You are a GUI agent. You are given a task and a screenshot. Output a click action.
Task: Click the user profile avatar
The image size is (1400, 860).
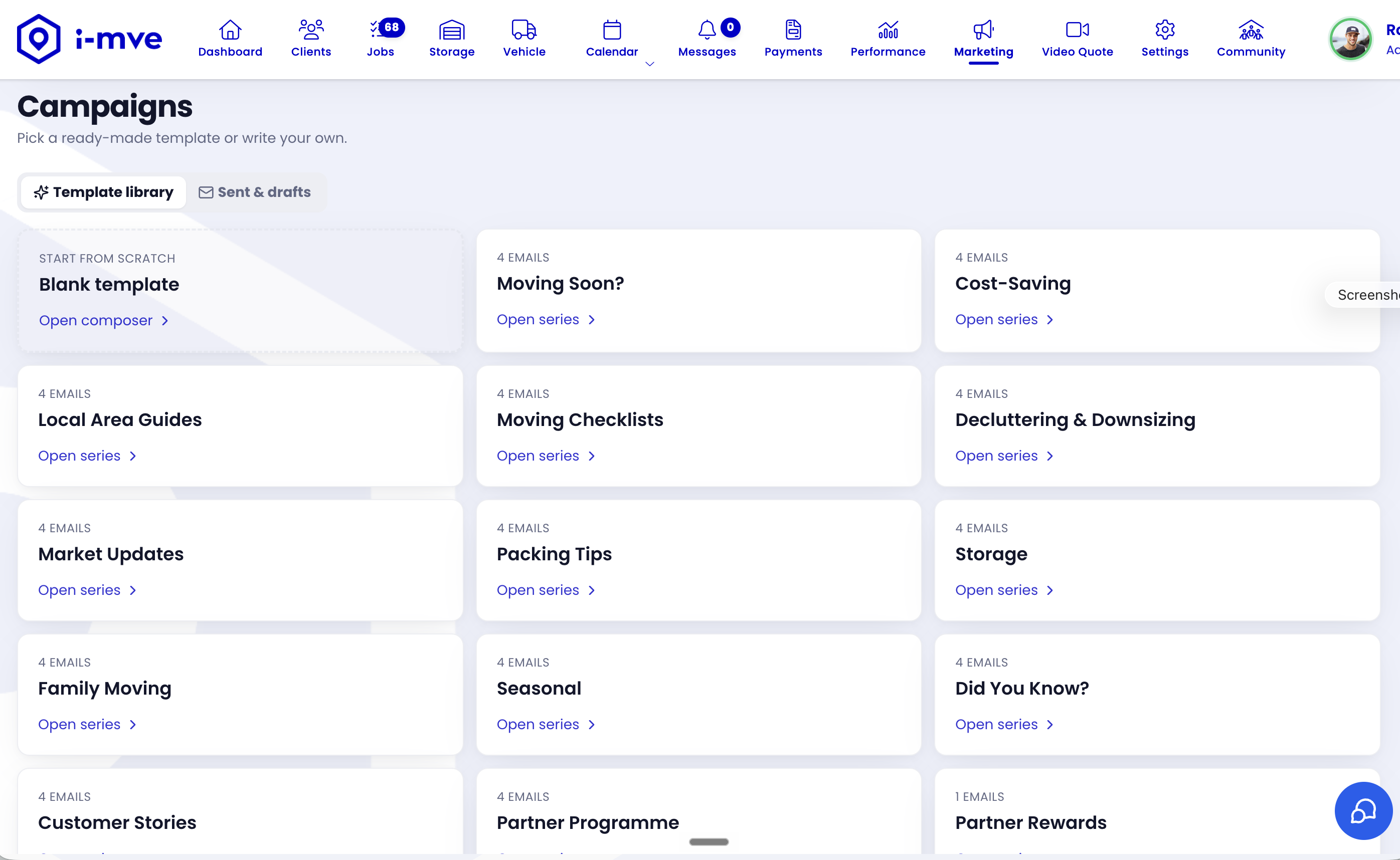point(1350,39)
